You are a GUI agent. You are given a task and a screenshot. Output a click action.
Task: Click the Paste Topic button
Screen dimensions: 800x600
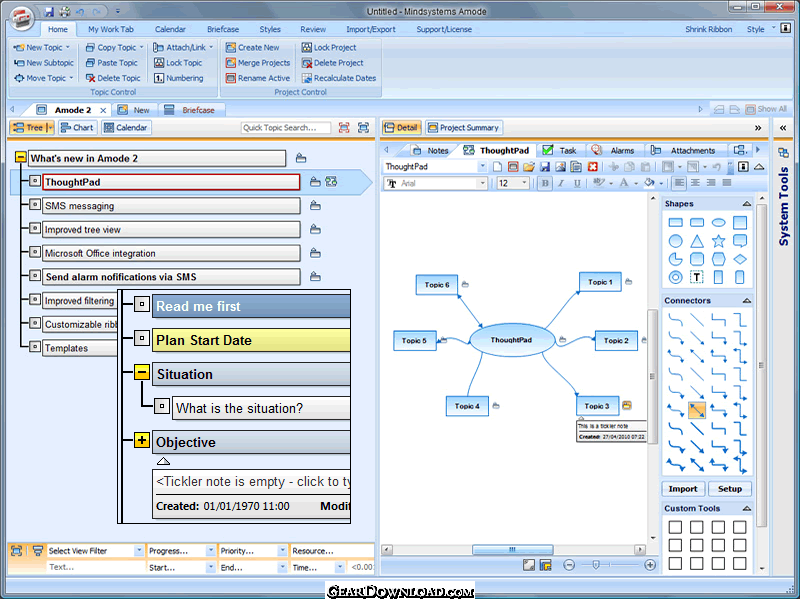112,63
